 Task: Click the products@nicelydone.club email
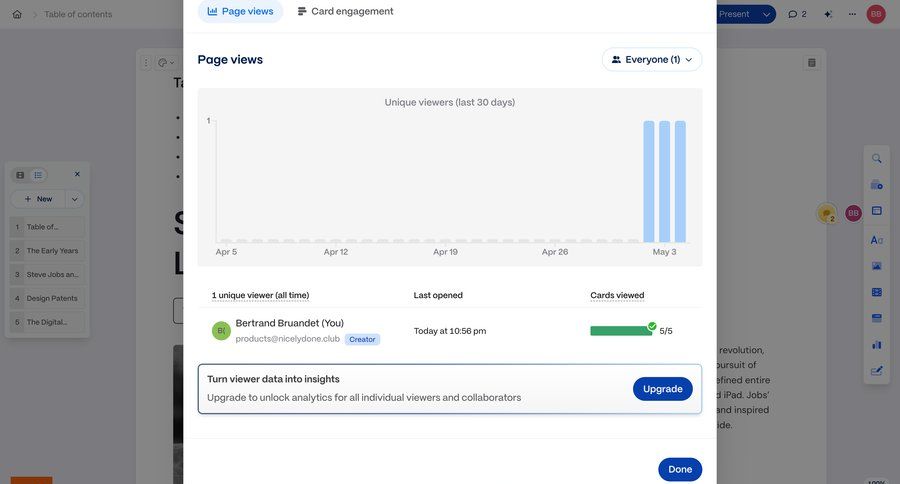coord(288,339)
